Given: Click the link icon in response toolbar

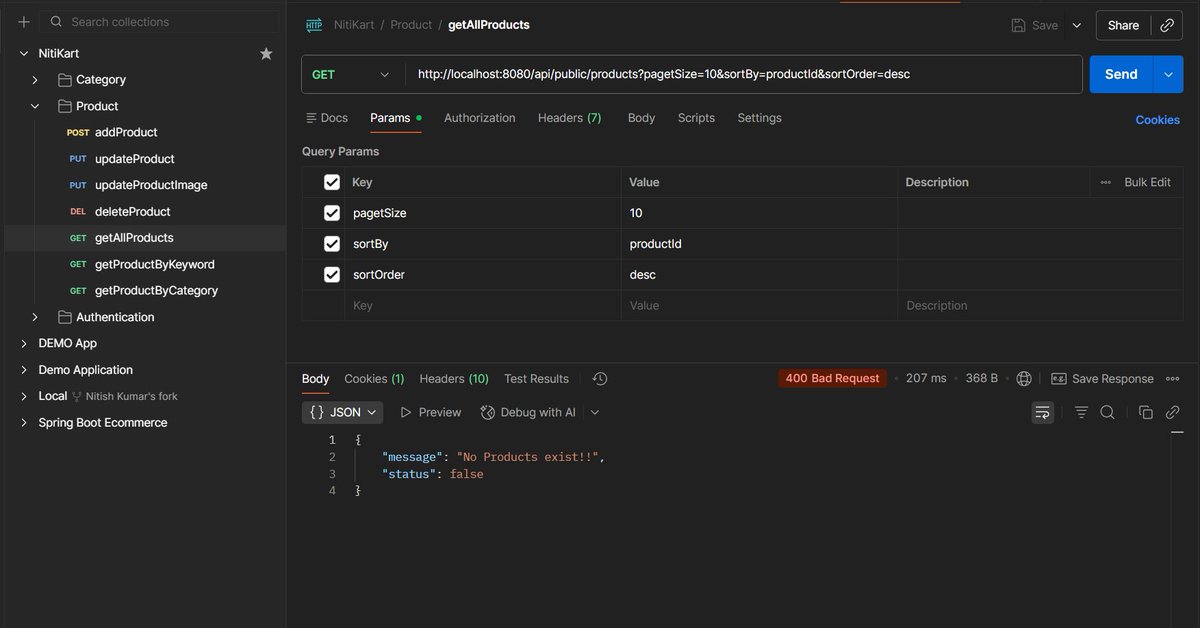Looking at the screenshot, I should pyautogui.click(x=1173, y=412).
